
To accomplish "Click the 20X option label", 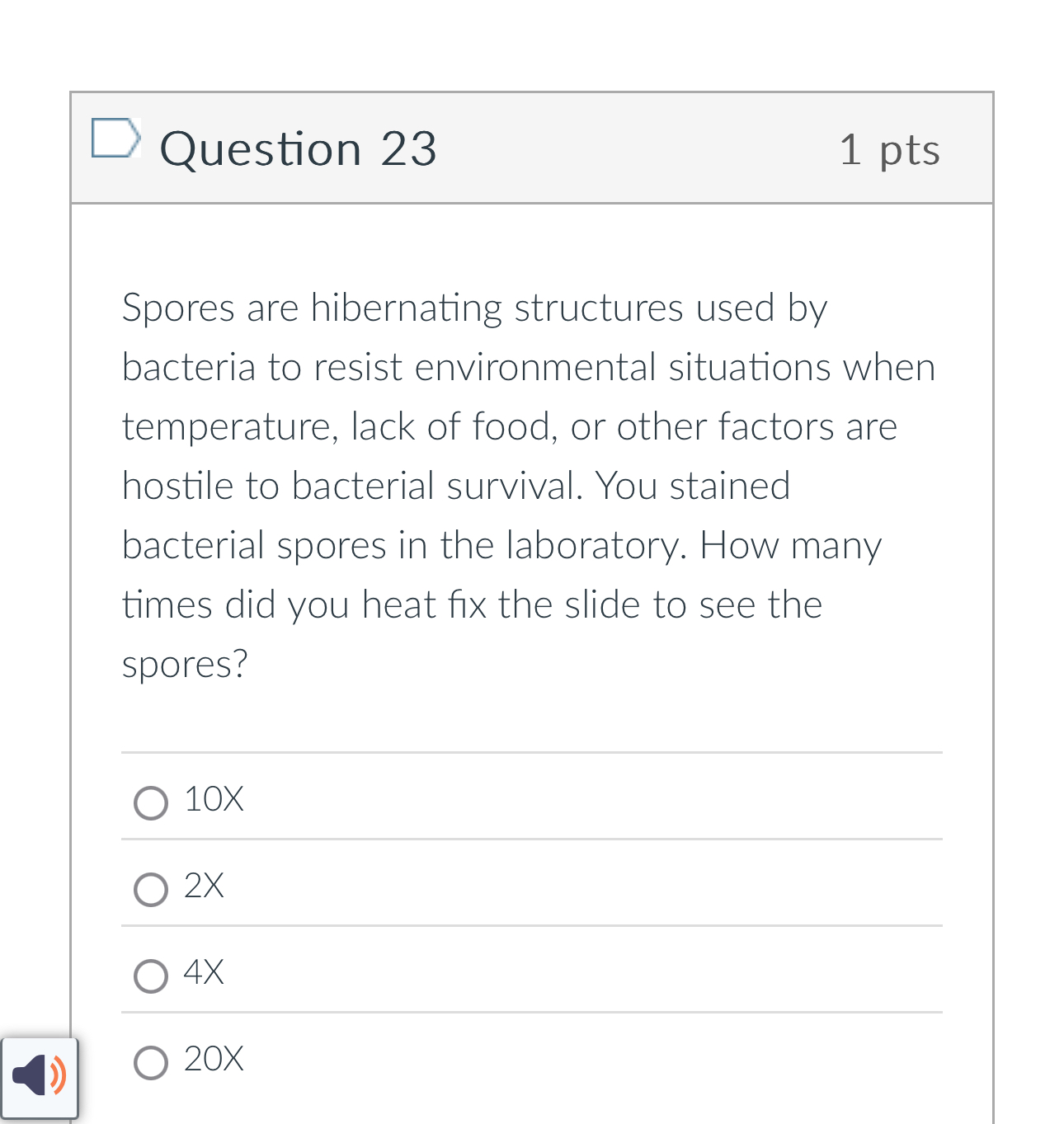I will click(213, 1060).
